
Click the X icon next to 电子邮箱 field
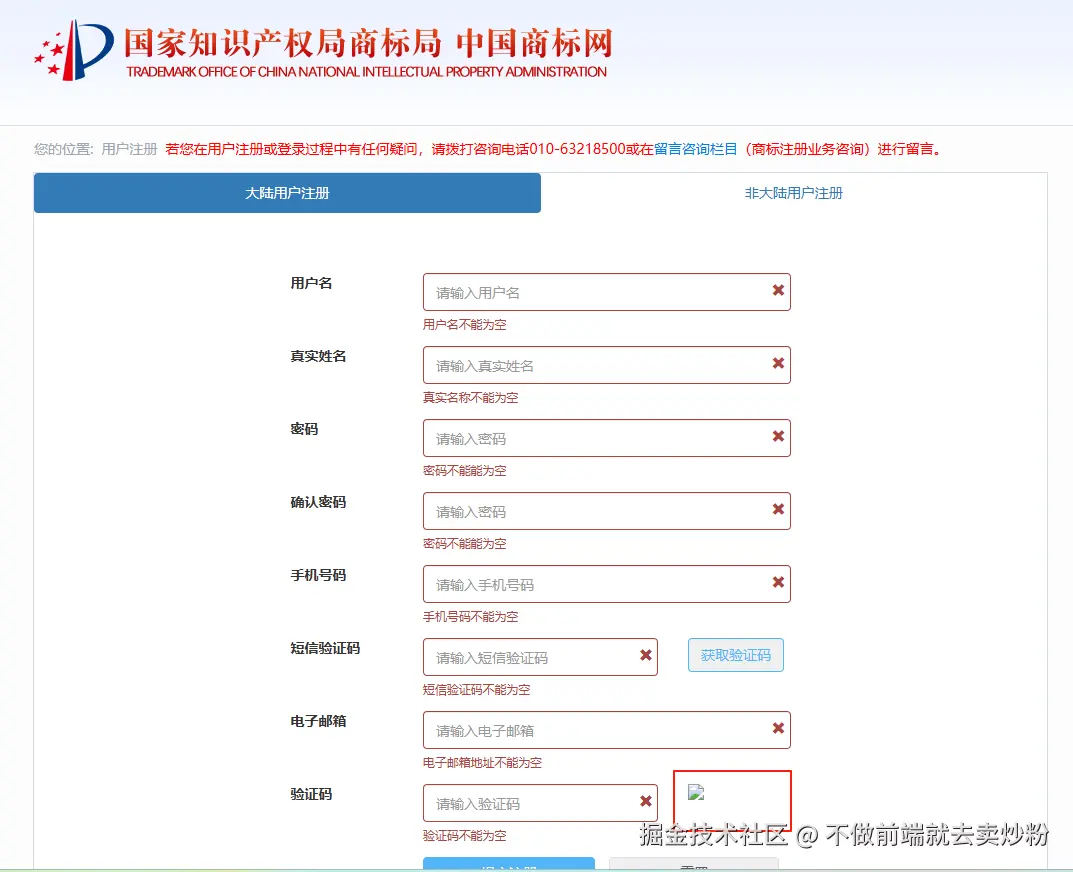tap(778, 729)
